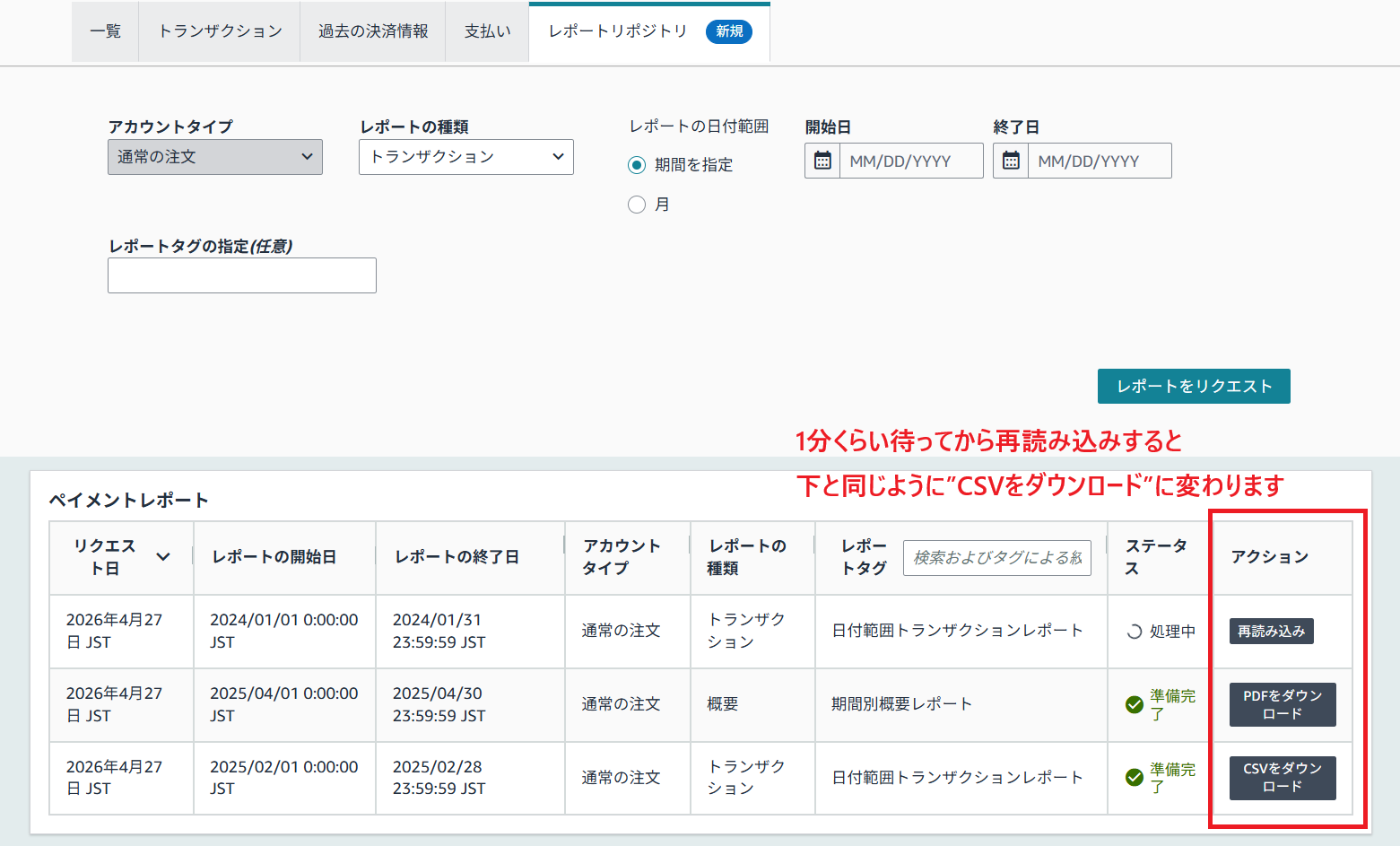The image size is (1400, 846).
Task: Open the 支払い tab
Action: 487,31
